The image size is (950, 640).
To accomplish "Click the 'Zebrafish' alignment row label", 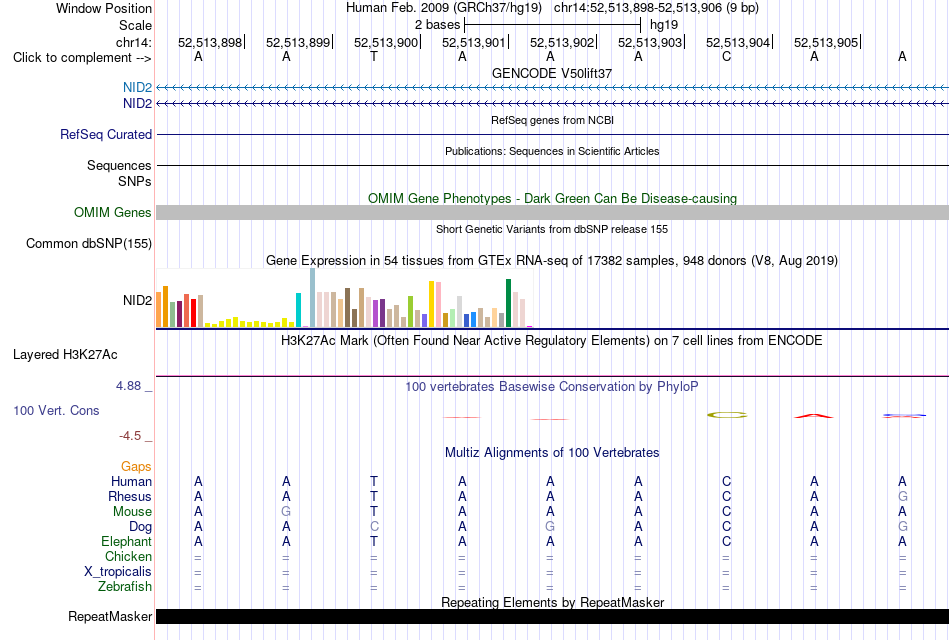I will click(125, 587).
